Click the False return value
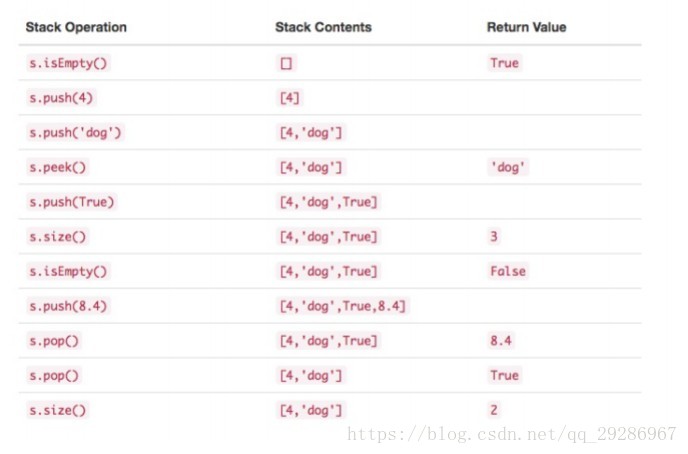Viewport: 688px width, 454px height. (507, 271)
